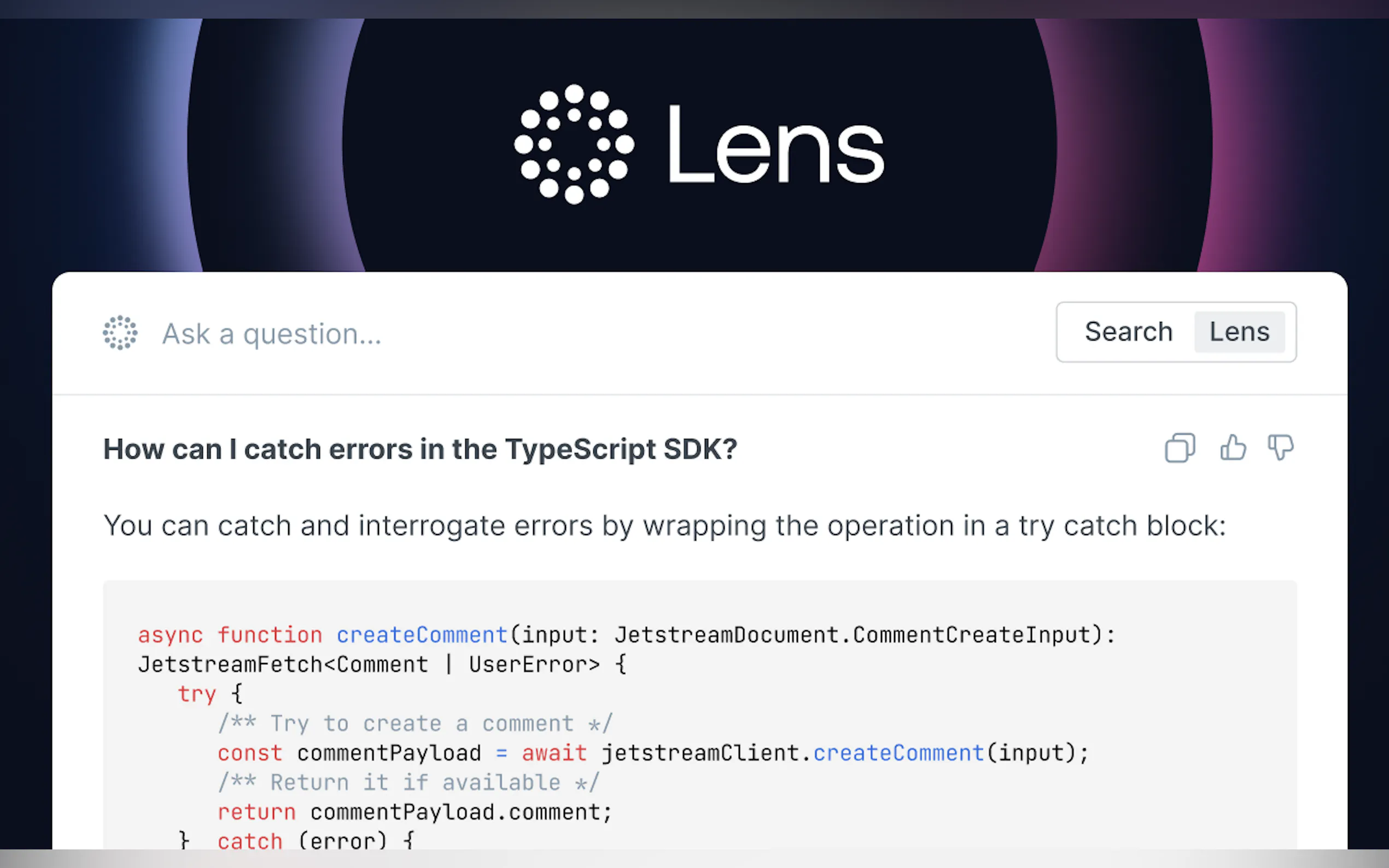Viewport: 1389px width, 868px height.
Task: Click the small dotted Lens icon beside the input
Action: point(120,332)
